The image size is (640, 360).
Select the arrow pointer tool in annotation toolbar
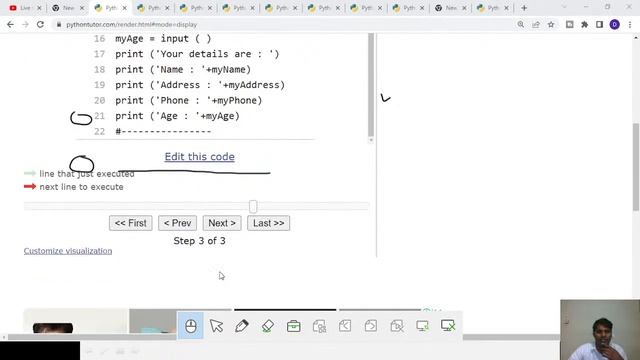click(x=216, y=326)
